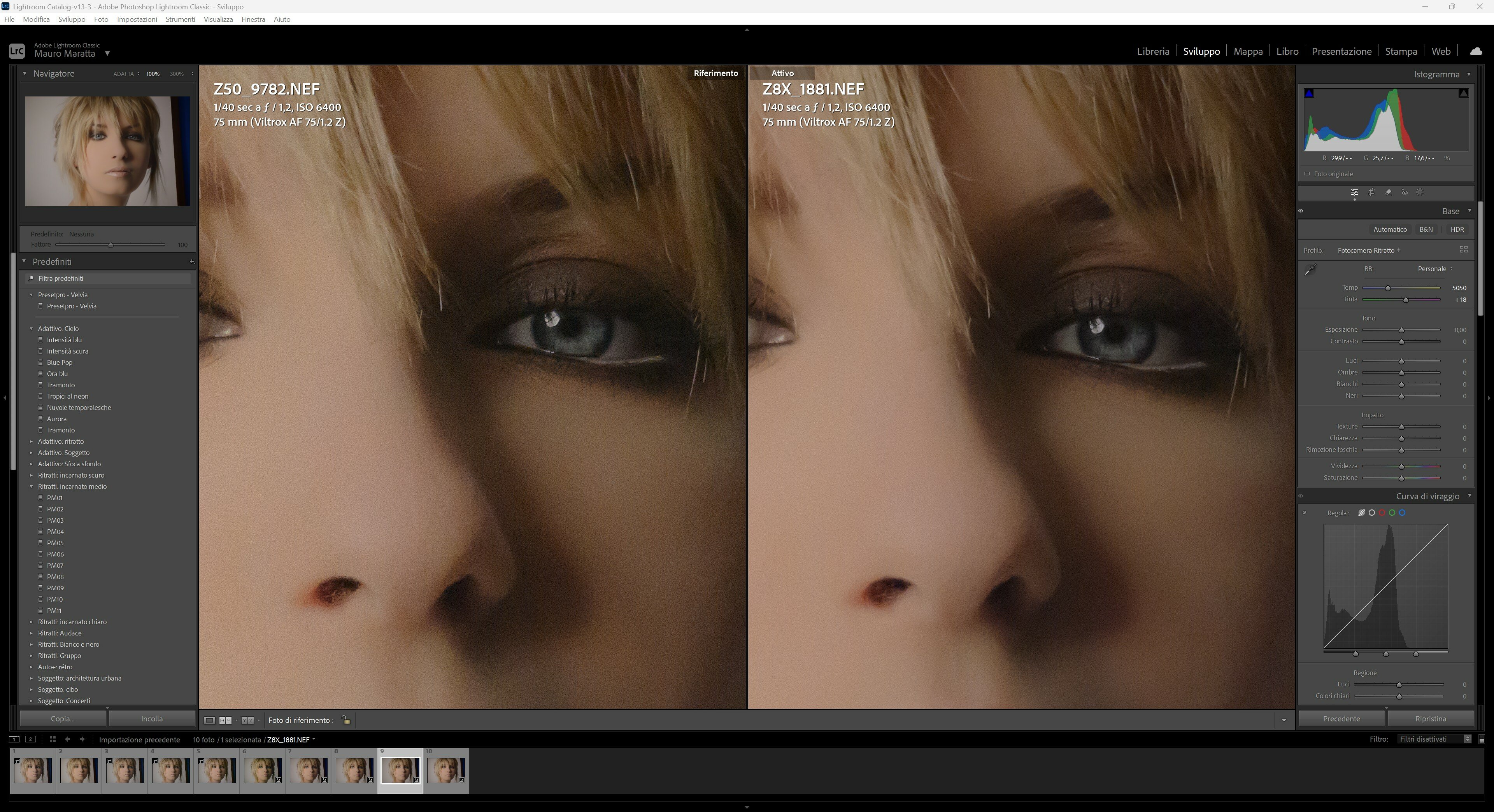Select the red channel curve circle
The image size is (1494, 812).
pyautogui.click(x=1382, y=513)
